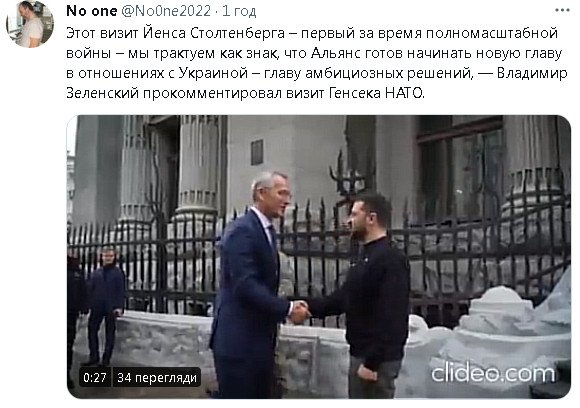Screen dimensions: 580x408
Task: Click the word Украиной in tweet text
Action: point(213,73)
